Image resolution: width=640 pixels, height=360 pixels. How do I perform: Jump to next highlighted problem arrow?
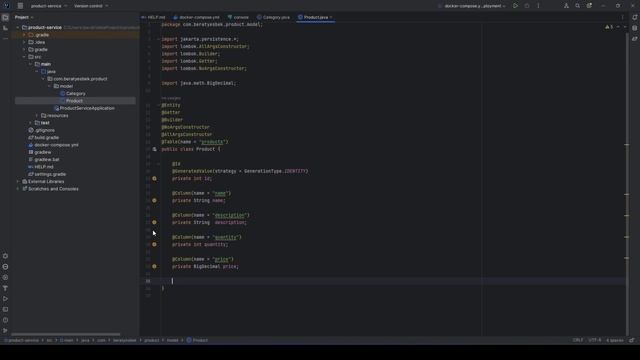click(x=624, y=27)
